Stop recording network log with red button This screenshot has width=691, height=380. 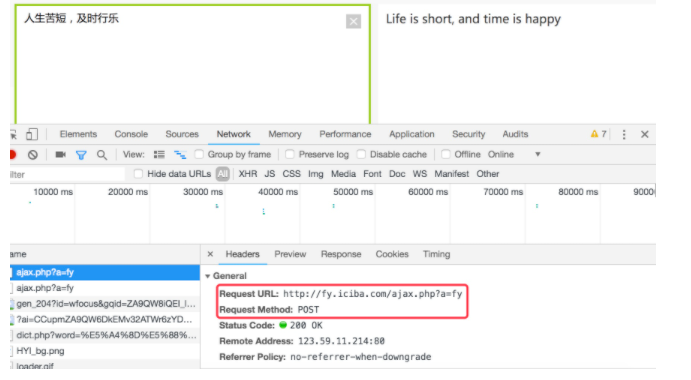pos(13,154)
